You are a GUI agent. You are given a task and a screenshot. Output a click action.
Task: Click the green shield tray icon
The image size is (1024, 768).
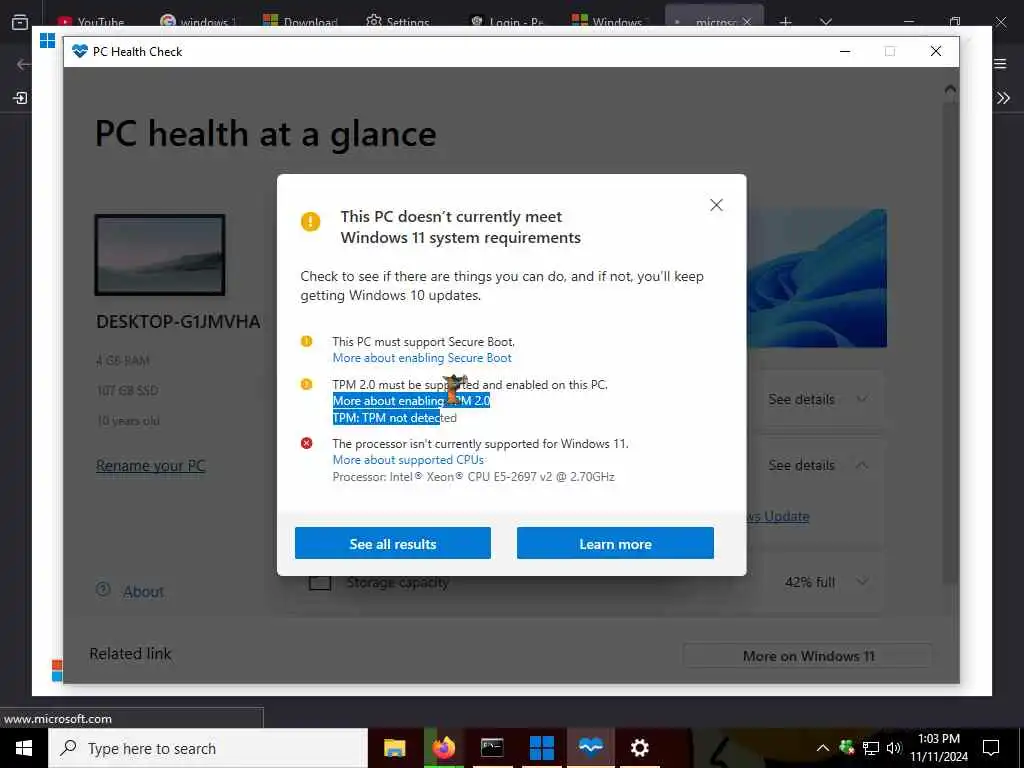pos(846,746)
